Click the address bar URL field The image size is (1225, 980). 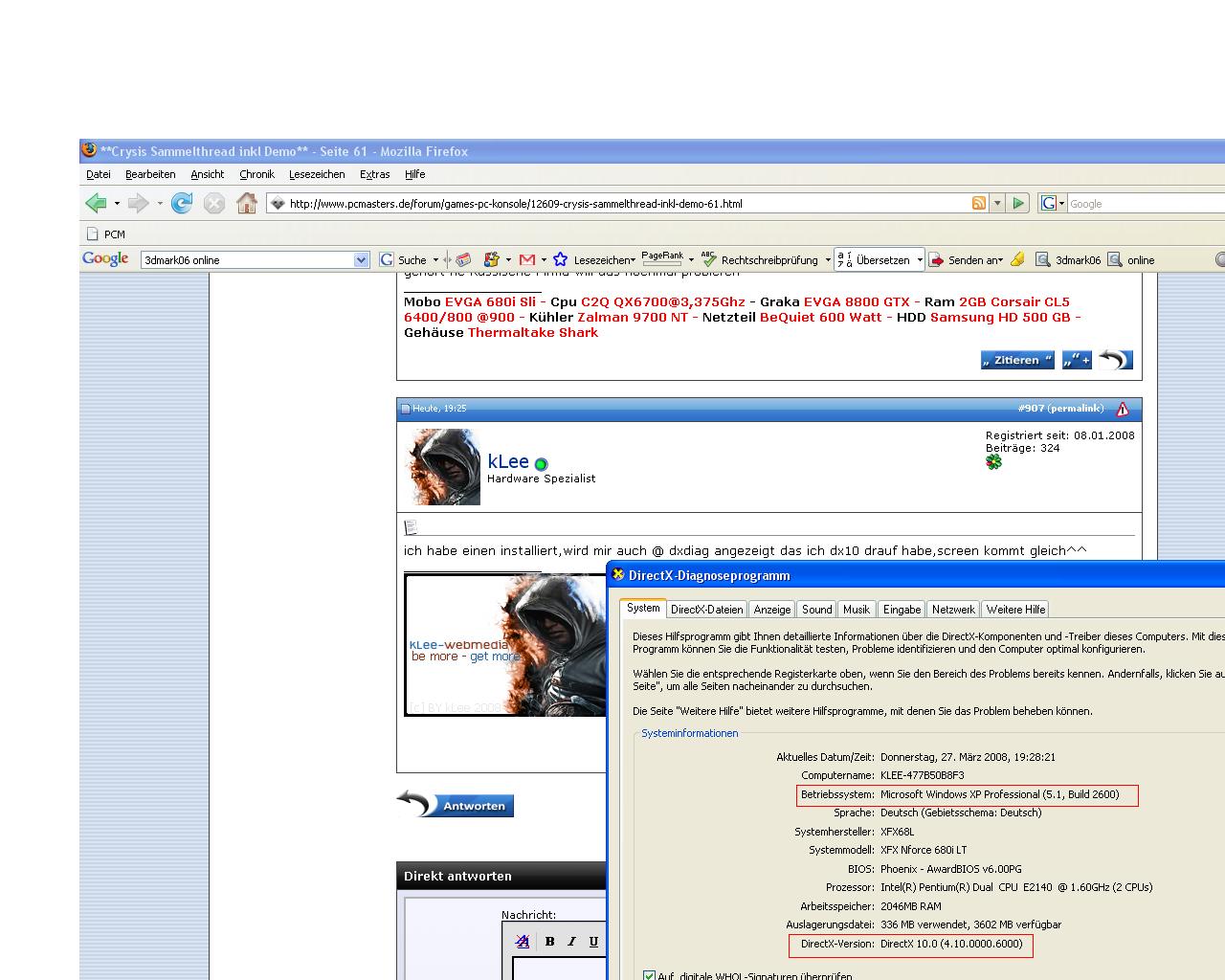click(x=627, y=203)
